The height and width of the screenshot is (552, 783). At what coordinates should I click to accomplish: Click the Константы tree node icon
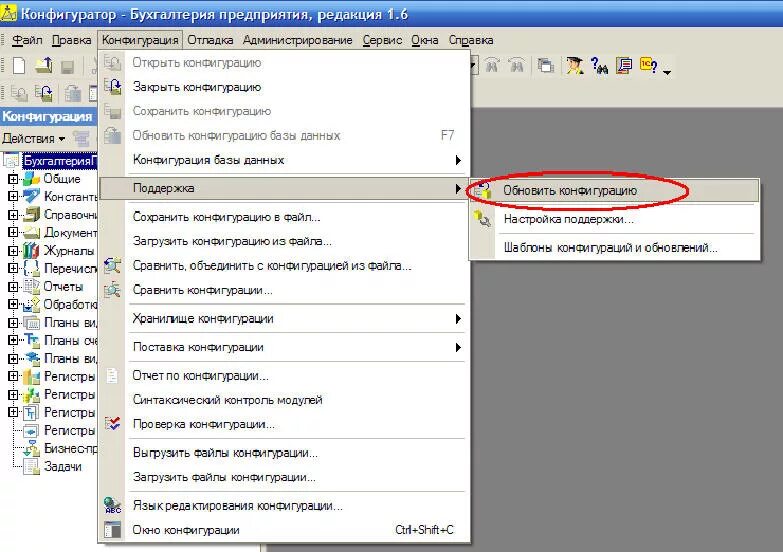(x=32, y=196)
